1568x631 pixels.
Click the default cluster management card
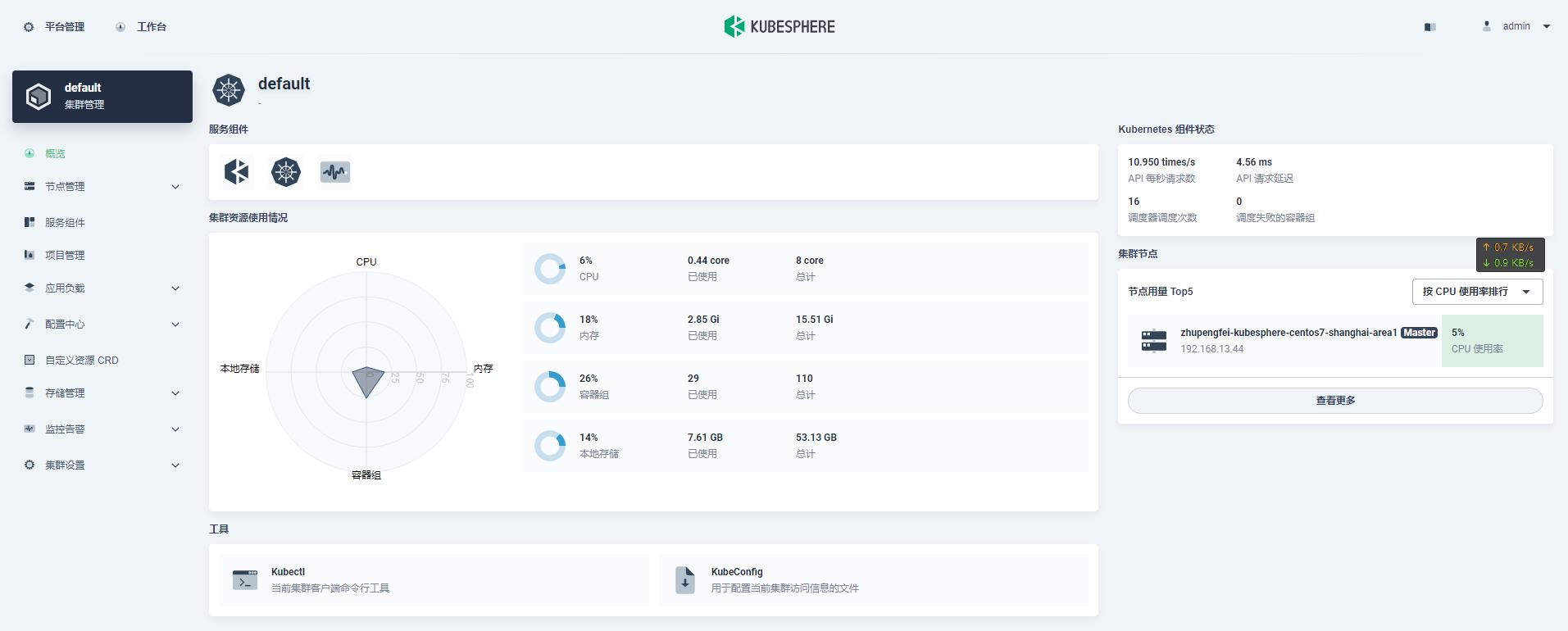(102, 97)
